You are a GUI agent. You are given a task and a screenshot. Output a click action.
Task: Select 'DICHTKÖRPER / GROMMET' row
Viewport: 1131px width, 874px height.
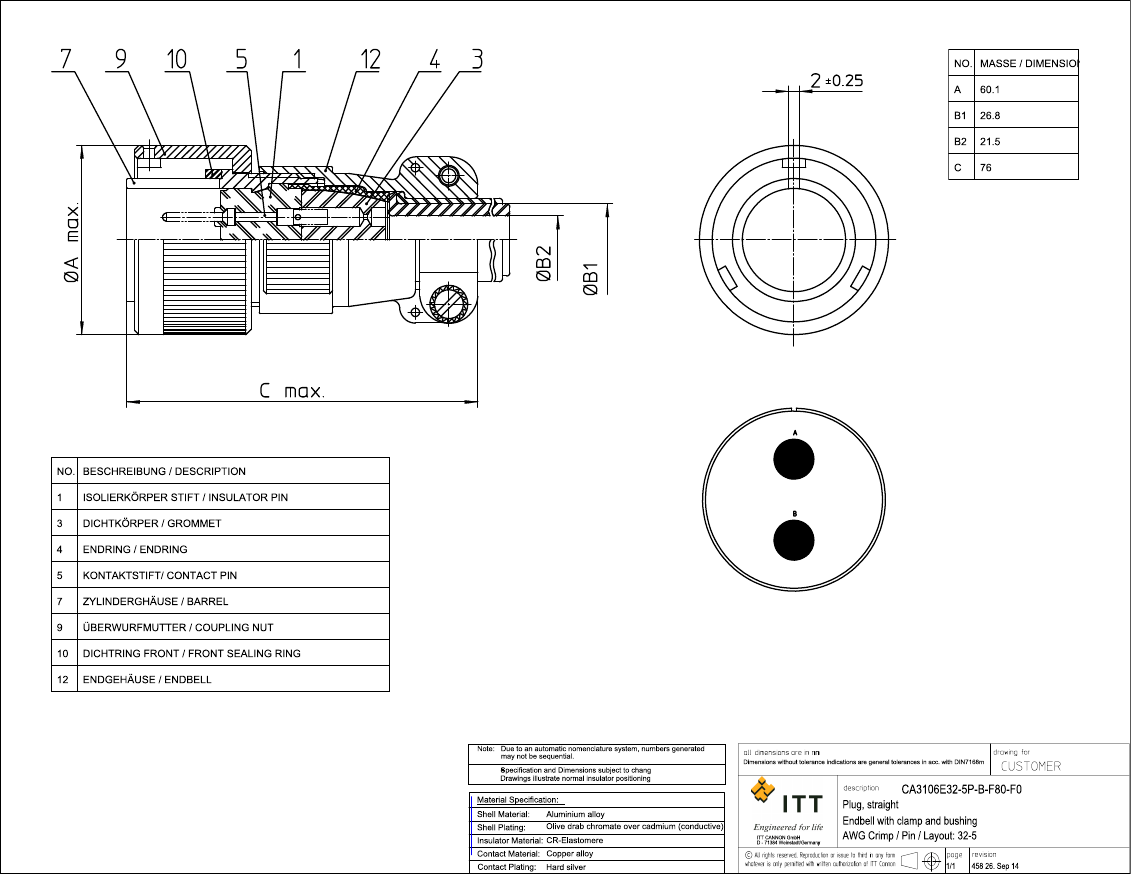(220, 523)
